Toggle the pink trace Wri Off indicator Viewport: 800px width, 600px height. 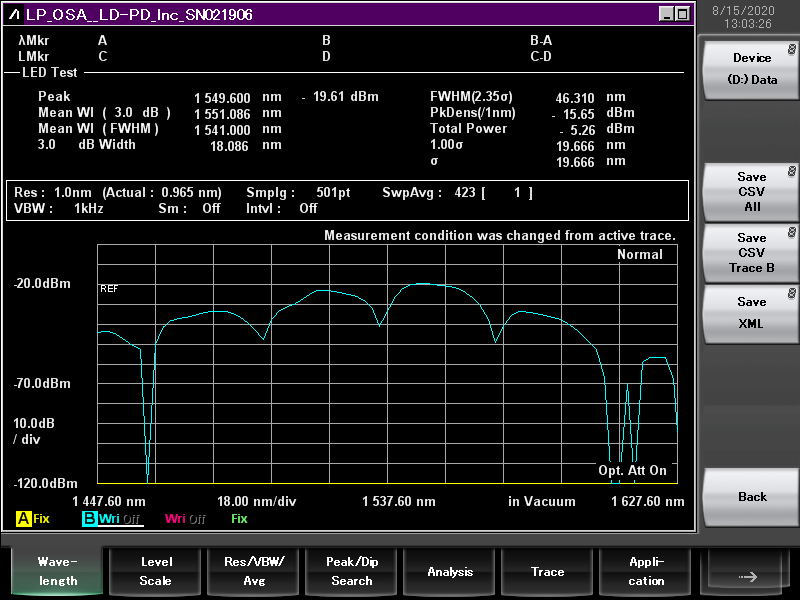[185, 519]
